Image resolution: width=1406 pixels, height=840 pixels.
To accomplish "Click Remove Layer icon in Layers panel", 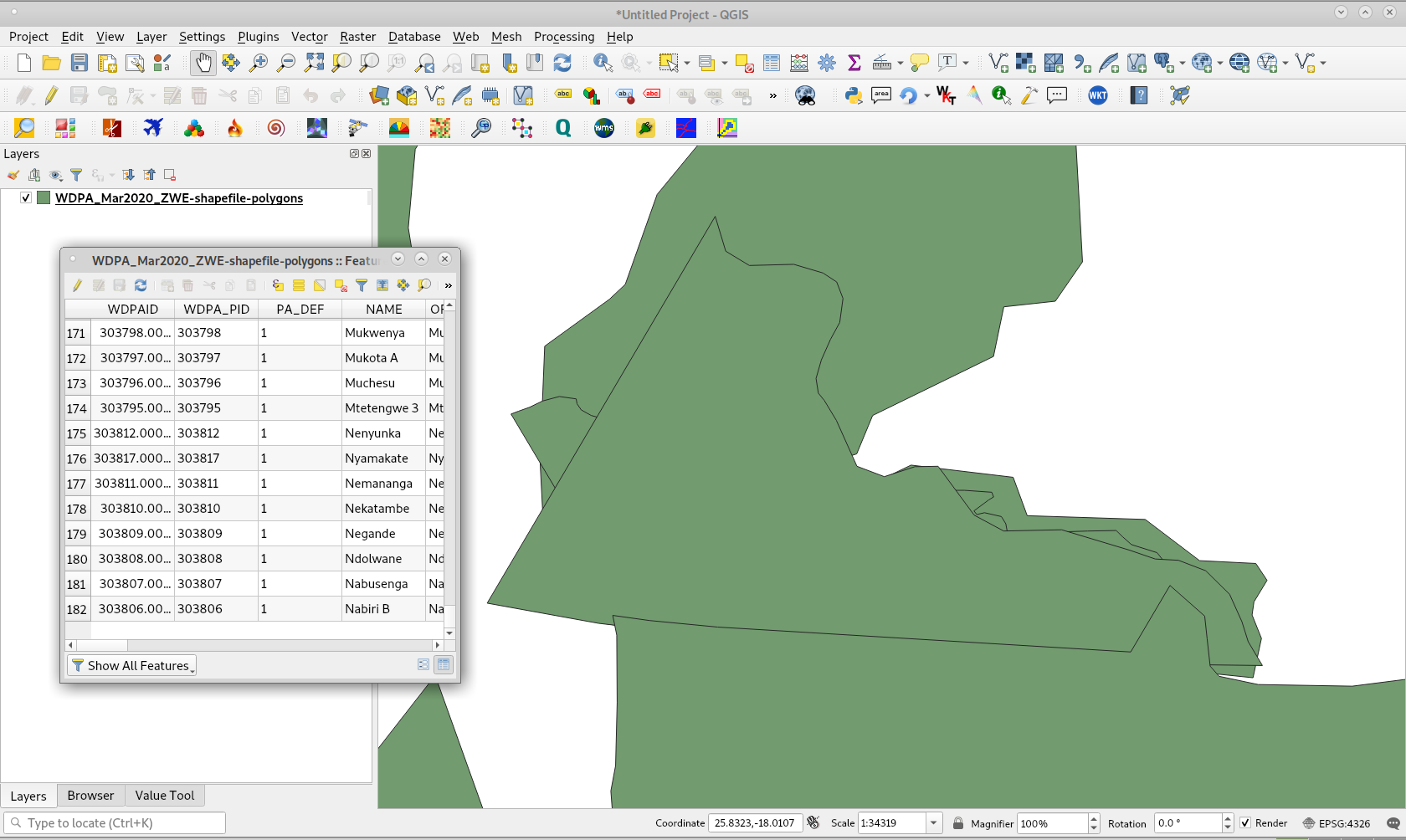I will point(170,175).
